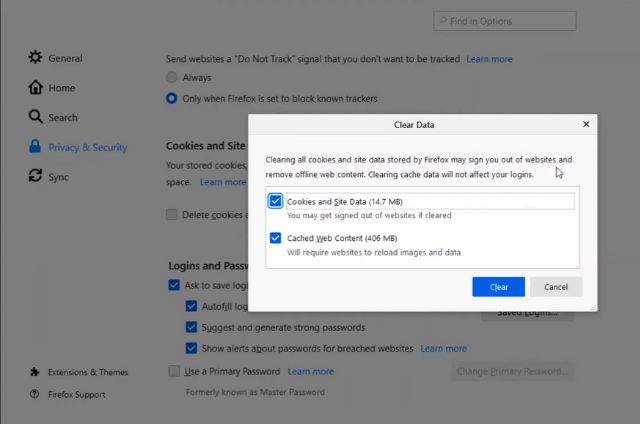Open the Home settings category
This screenshot has width=640, height=424.
point(52,88)
